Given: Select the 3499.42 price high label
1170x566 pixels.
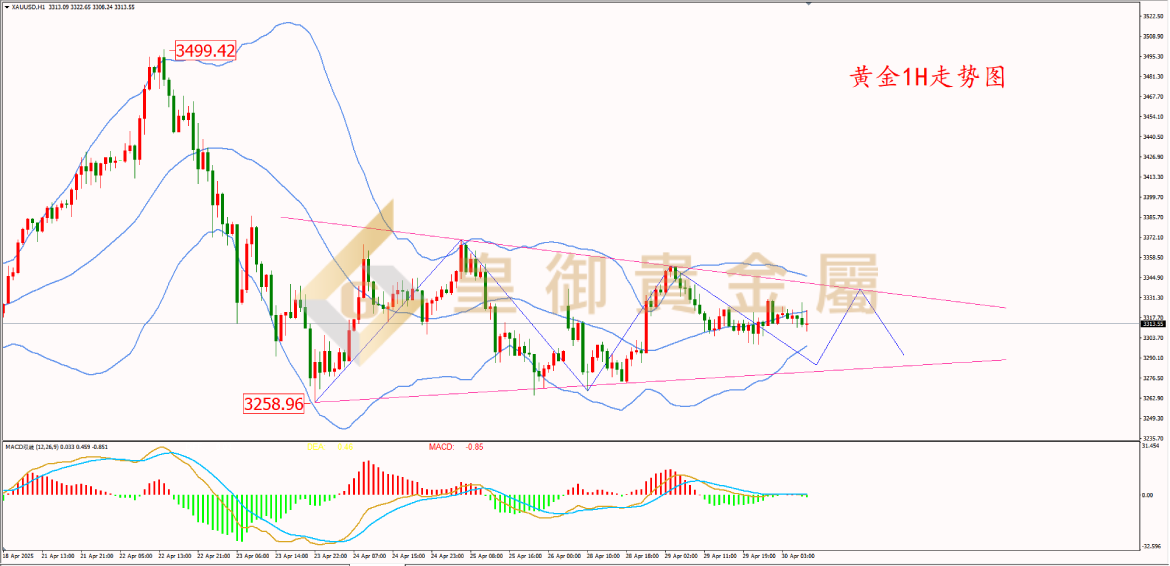Looking at the screenshot, I should pos(205,51).
